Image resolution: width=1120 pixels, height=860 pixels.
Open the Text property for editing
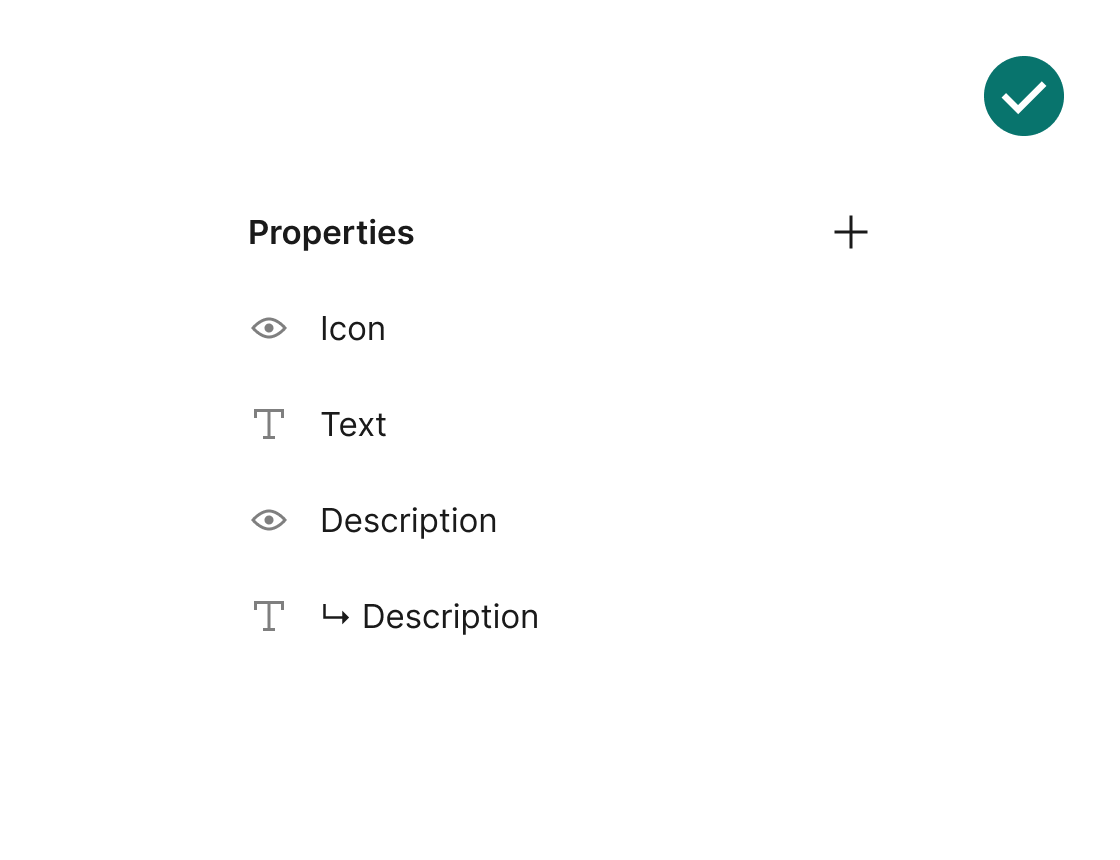pyautogui.click(x=353, y=424)
